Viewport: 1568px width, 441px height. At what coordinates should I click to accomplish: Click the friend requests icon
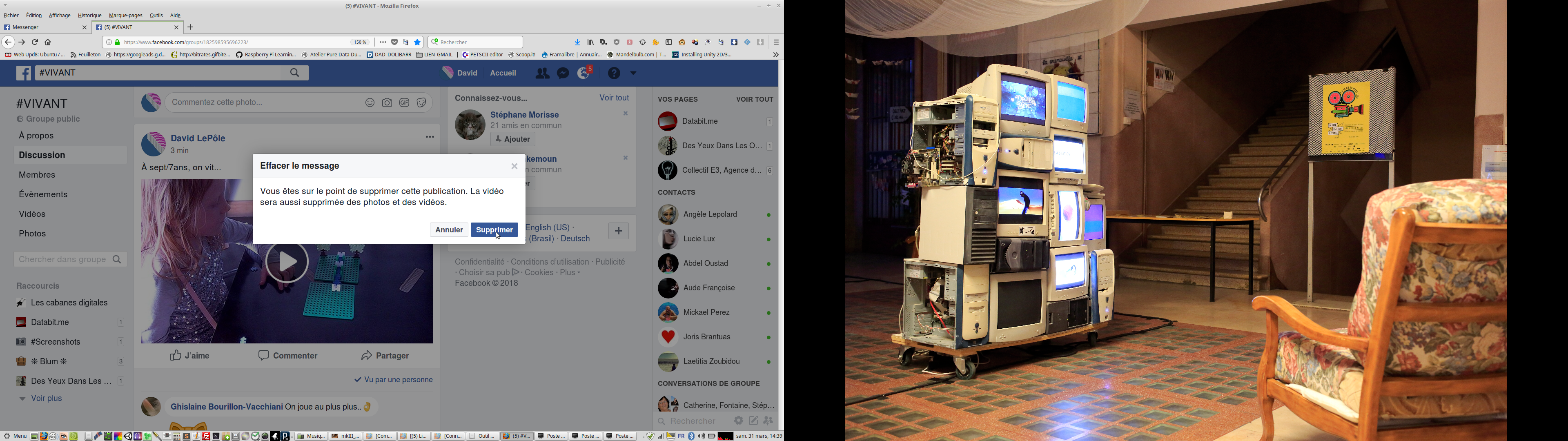(x=542, y=73)
